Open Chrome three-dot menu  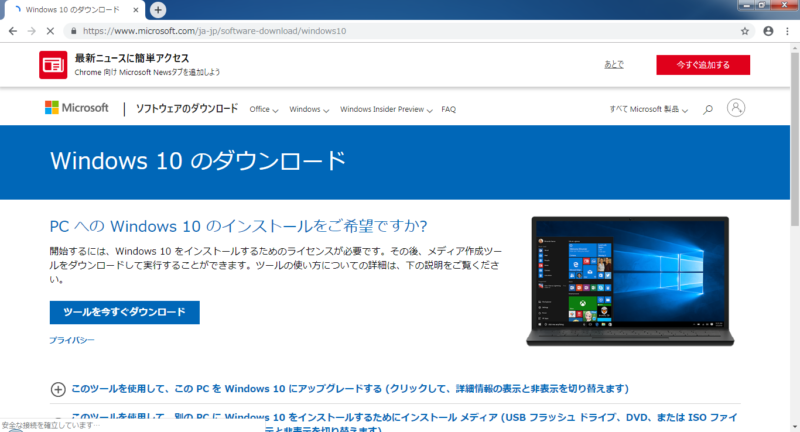[x=788, y=31]
